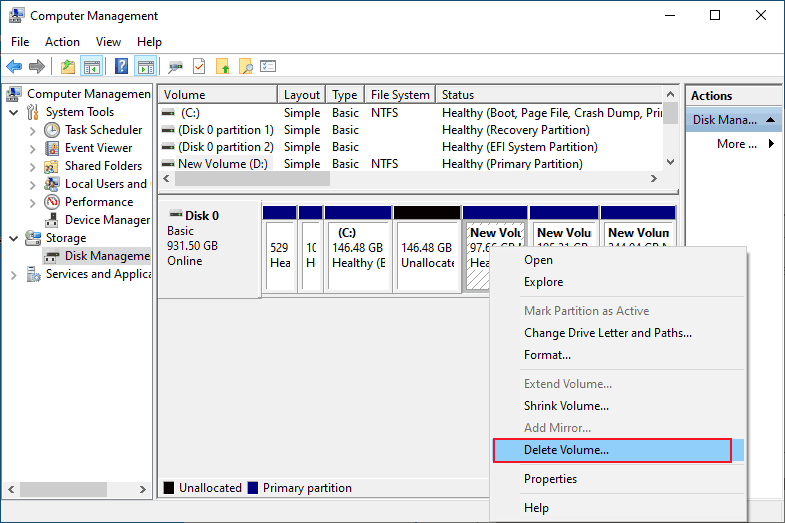This screenshot has width=785, height=523.
Task: Choose Open from context menu
Action: click(618, 260)
